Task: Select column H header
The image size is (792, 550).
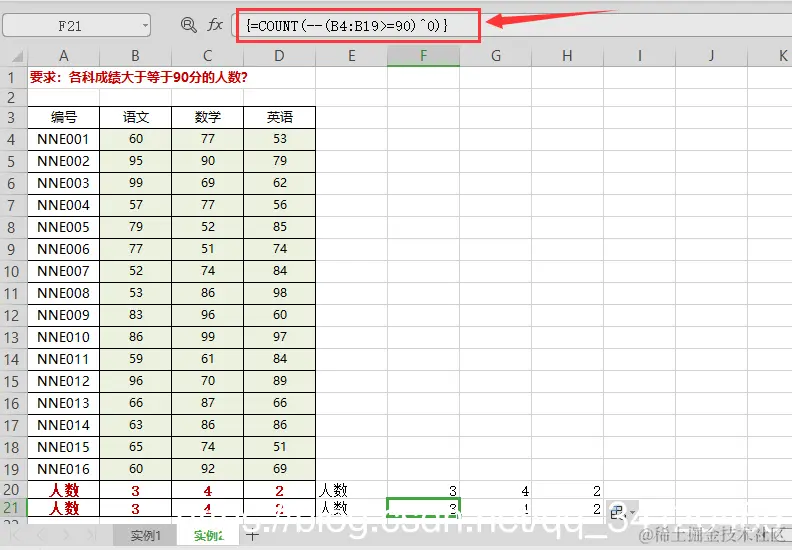Action: 567,56
